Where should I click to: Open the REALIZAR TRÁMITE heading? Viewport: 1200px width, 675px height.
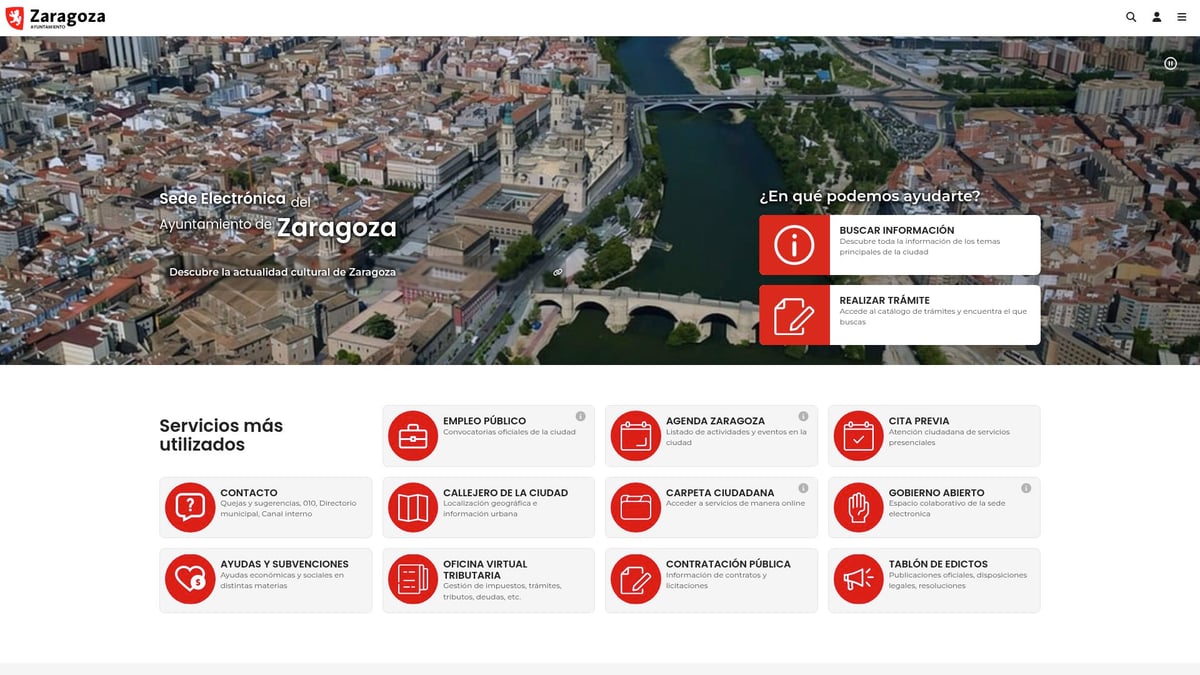[885, 300]
